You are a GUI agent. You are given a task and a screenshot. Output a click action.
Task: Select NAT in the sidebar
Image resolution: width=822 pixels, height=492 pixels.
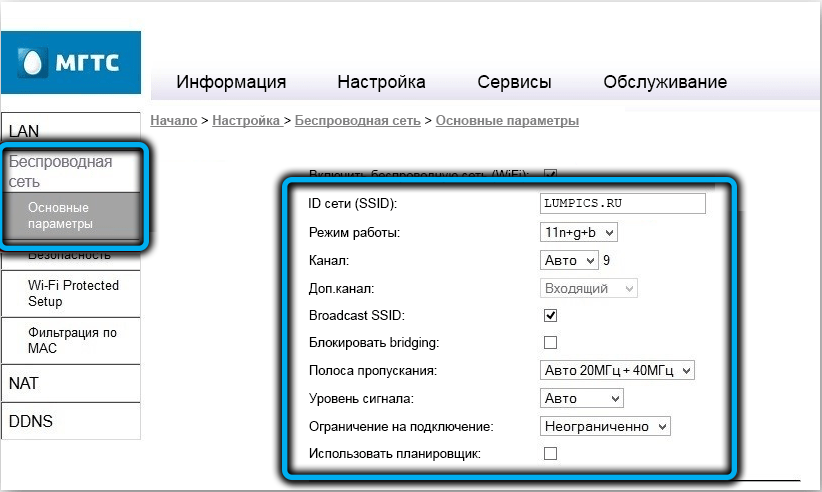click(x=24, y=383)
